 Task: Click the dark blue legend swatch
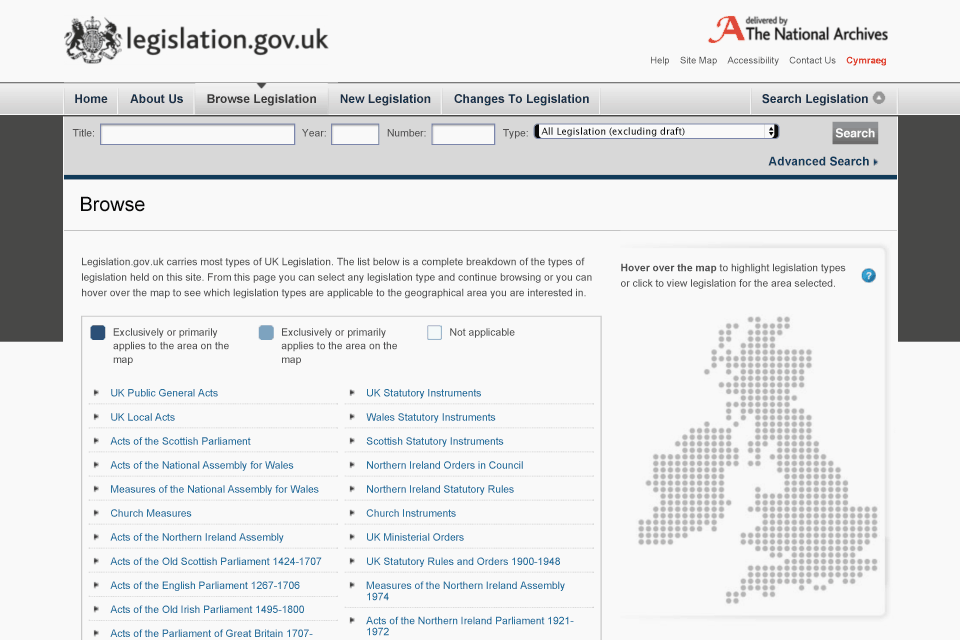coord(98,333)
